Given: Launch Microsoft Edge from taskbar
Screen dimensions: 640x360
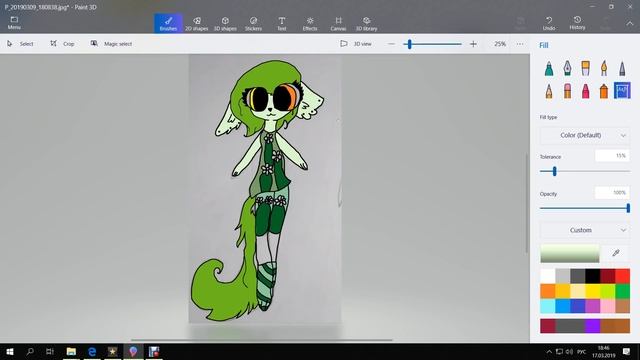Looking at the screenshot, I should click(x=92, y=351).
